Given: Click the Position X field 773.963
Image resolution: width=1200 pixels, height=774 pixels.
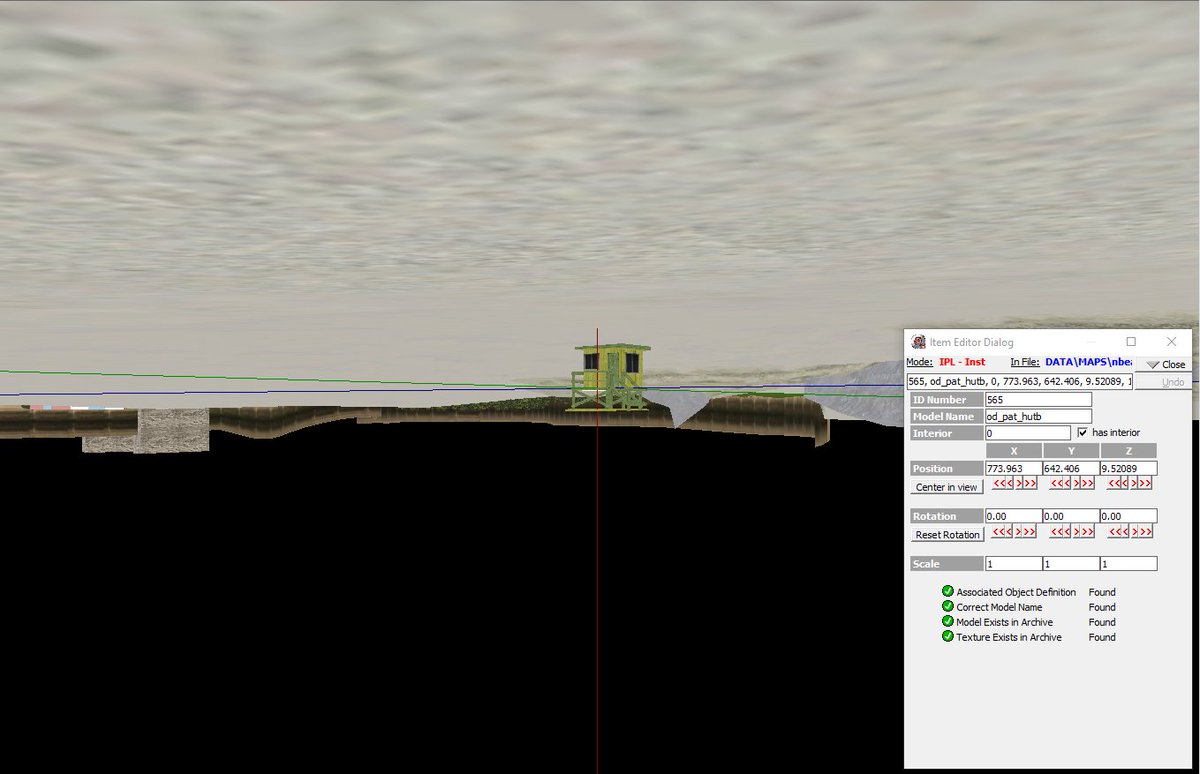Looking at the screenshot, I should pyautogui.click(x=1013, y=468).
